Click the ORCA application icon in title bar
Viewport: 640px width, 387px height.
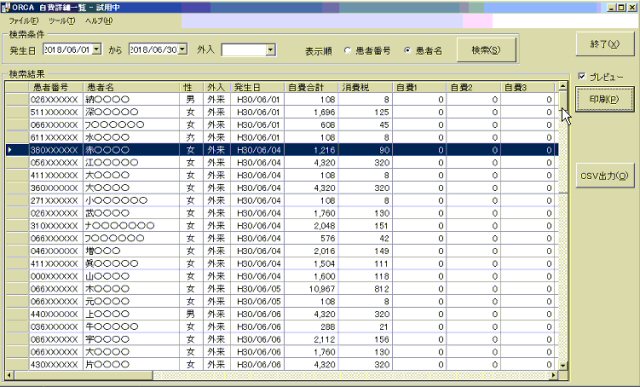click(6, 8)
